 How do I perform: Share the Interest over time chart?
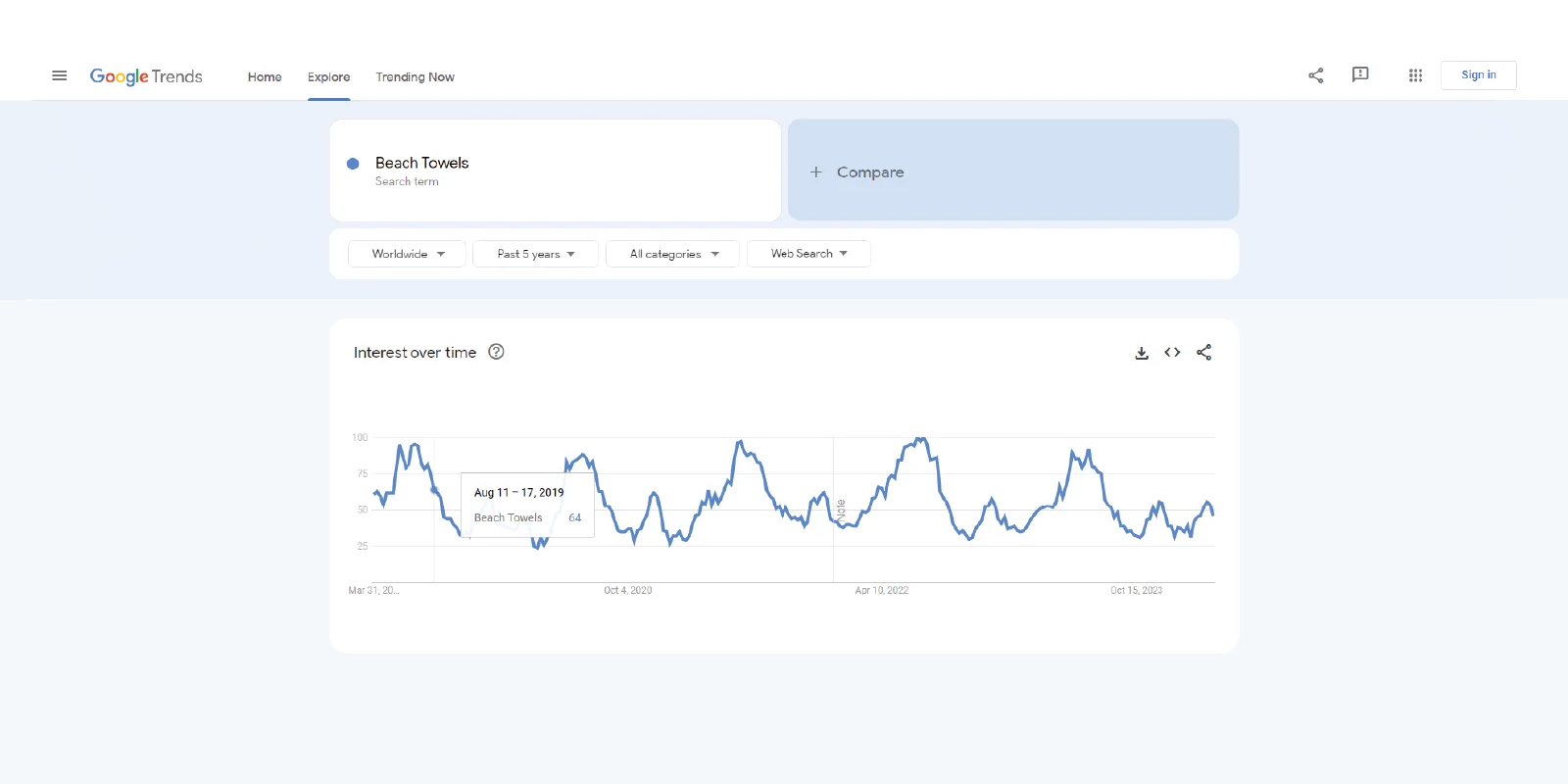click(x=1204, y=353)
